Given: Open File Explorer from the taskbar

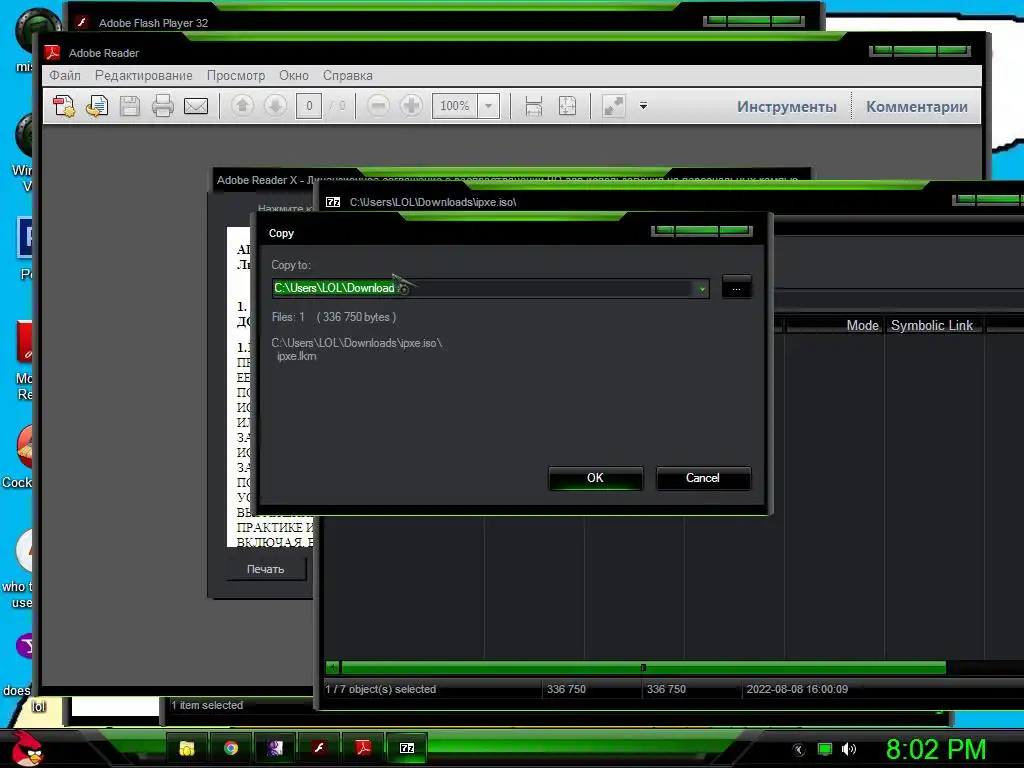Looking at the screenshot, I should [187, 748].
